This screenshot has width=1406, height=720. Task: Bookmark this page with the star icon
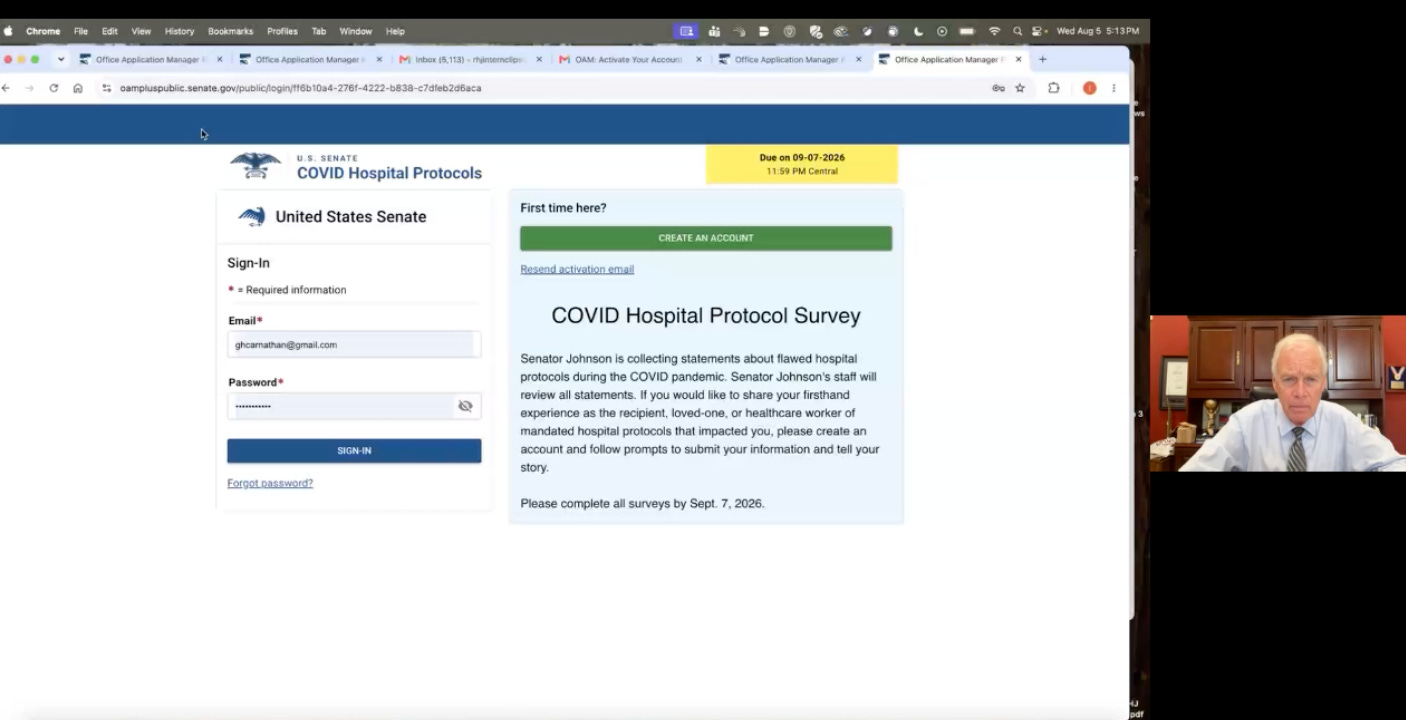[1020, 88]
